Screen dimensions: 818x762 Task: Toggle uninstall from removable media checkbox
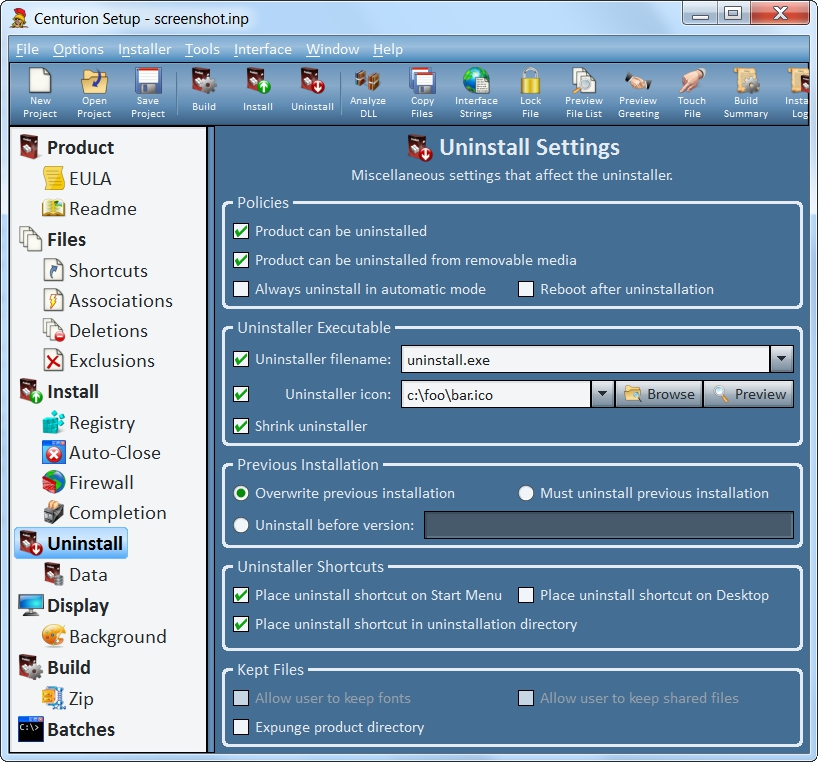pos(241,260)
